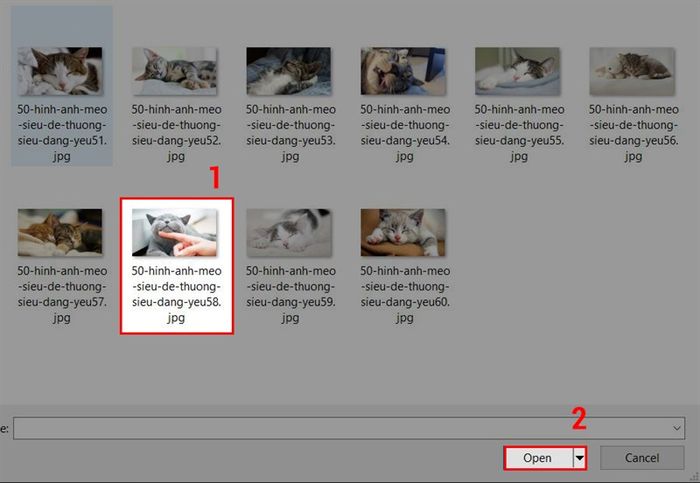Click the file name label ending yeu55.jpg
The image size is (700, 483).
click(519, 133)
